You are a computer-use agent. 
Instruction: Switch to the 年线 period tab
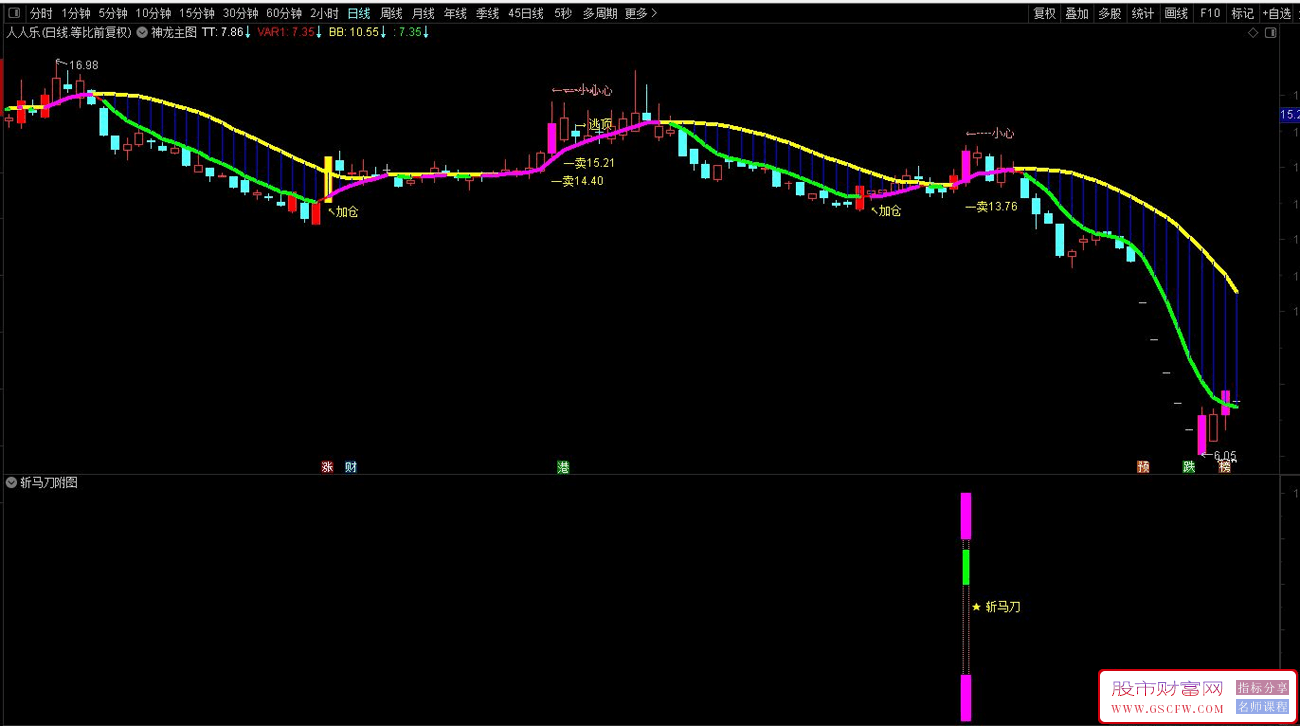(x=455, y=13)
